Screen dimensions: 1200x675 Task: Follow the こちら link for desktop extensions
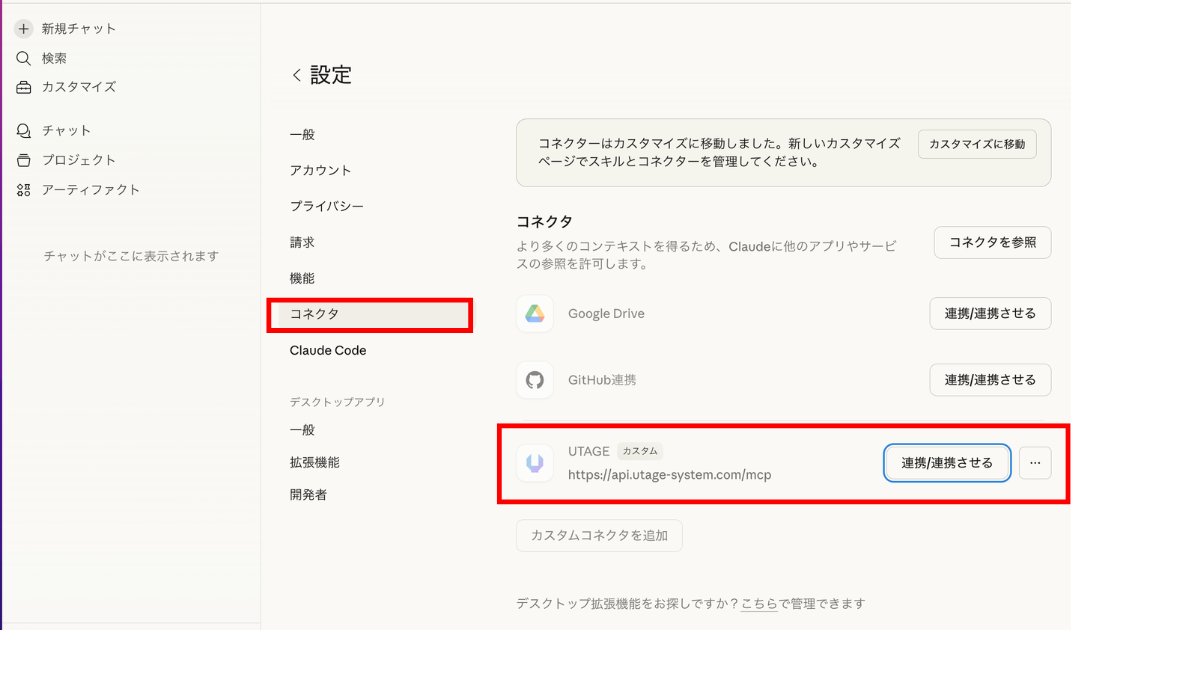pos(758,604)
